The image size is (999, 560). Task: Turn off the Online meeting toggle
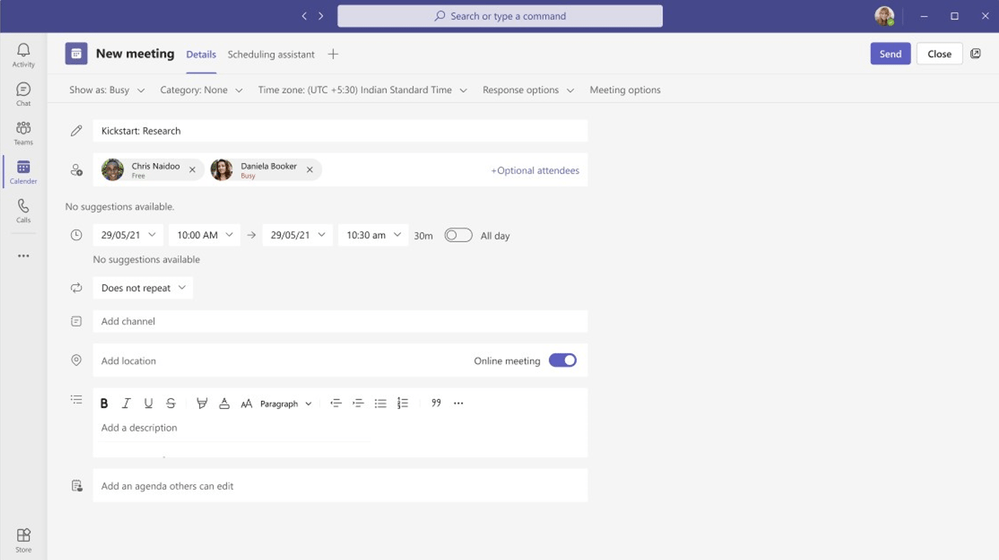coord(562,361)
